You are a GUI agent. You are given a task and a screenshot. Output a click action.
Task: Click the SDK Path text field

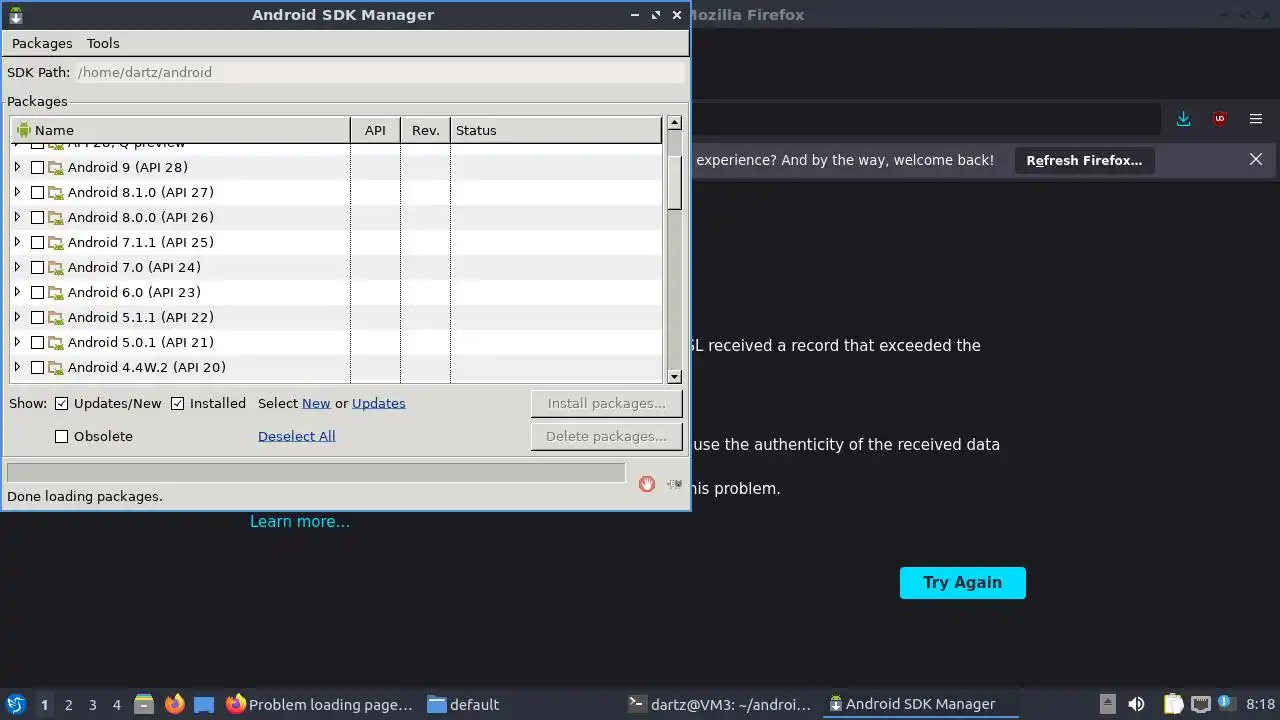(x=380, y=72)
